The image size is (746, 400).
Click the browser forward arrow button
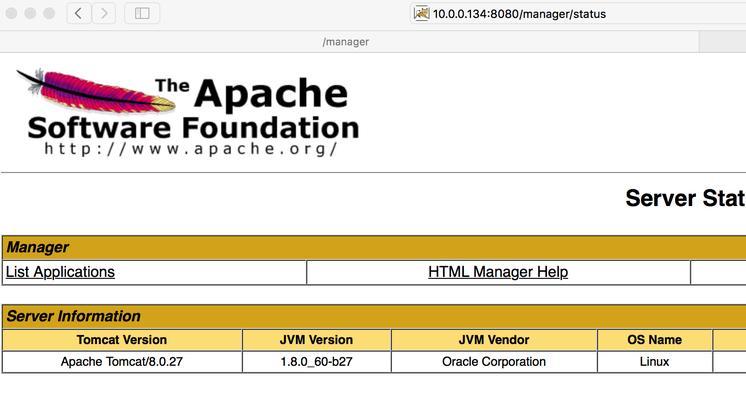click(x=103, y=13)
